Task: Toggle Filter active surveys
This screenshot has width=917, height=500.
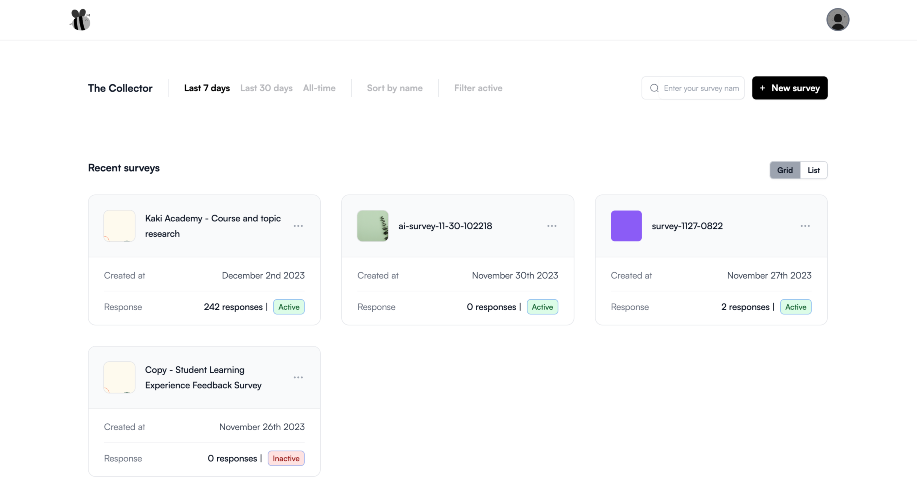Action: coord(478,88)
